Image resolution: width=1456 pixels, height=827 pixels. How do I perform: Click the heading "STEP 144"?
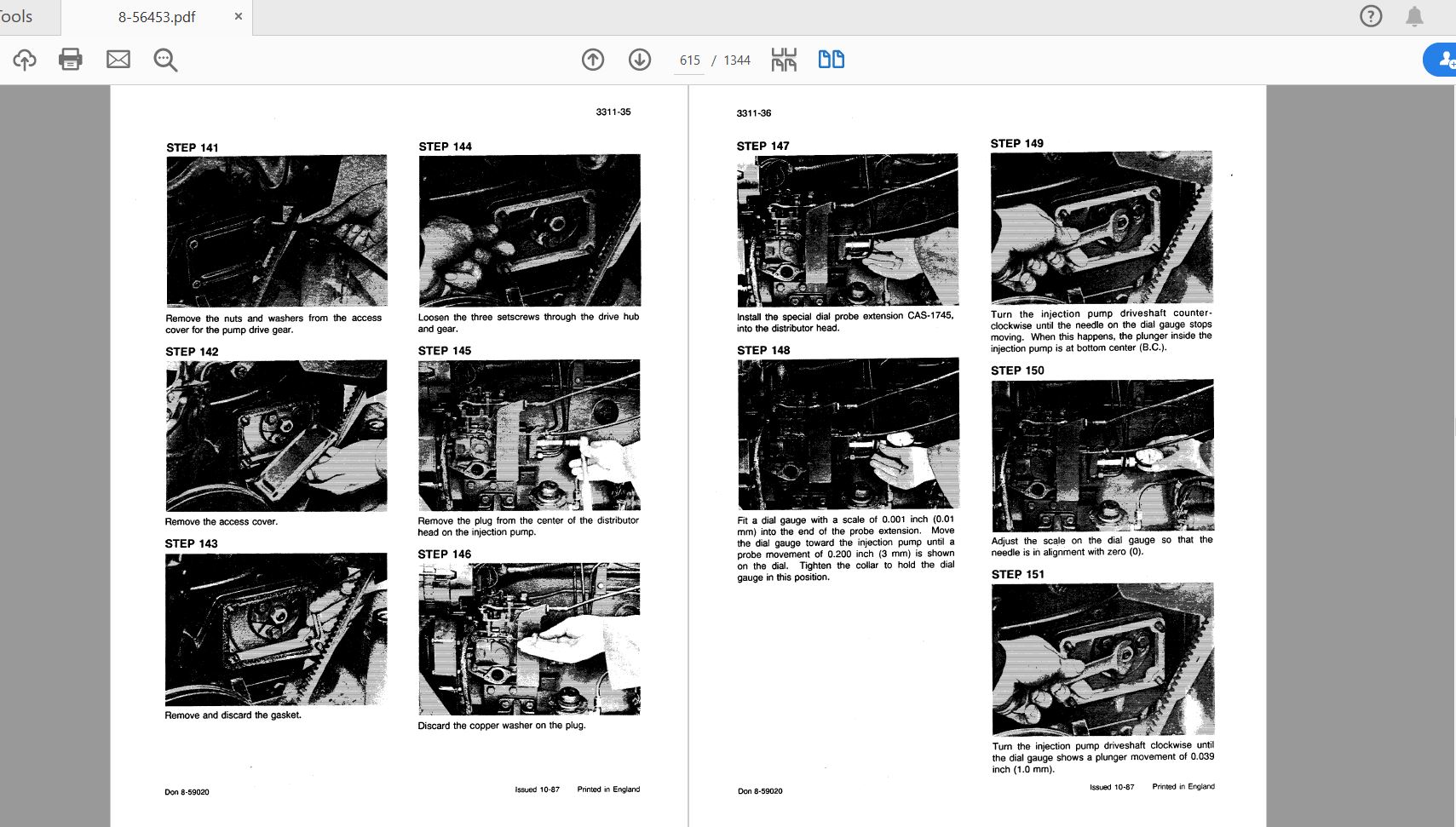[x=445, y=146]
